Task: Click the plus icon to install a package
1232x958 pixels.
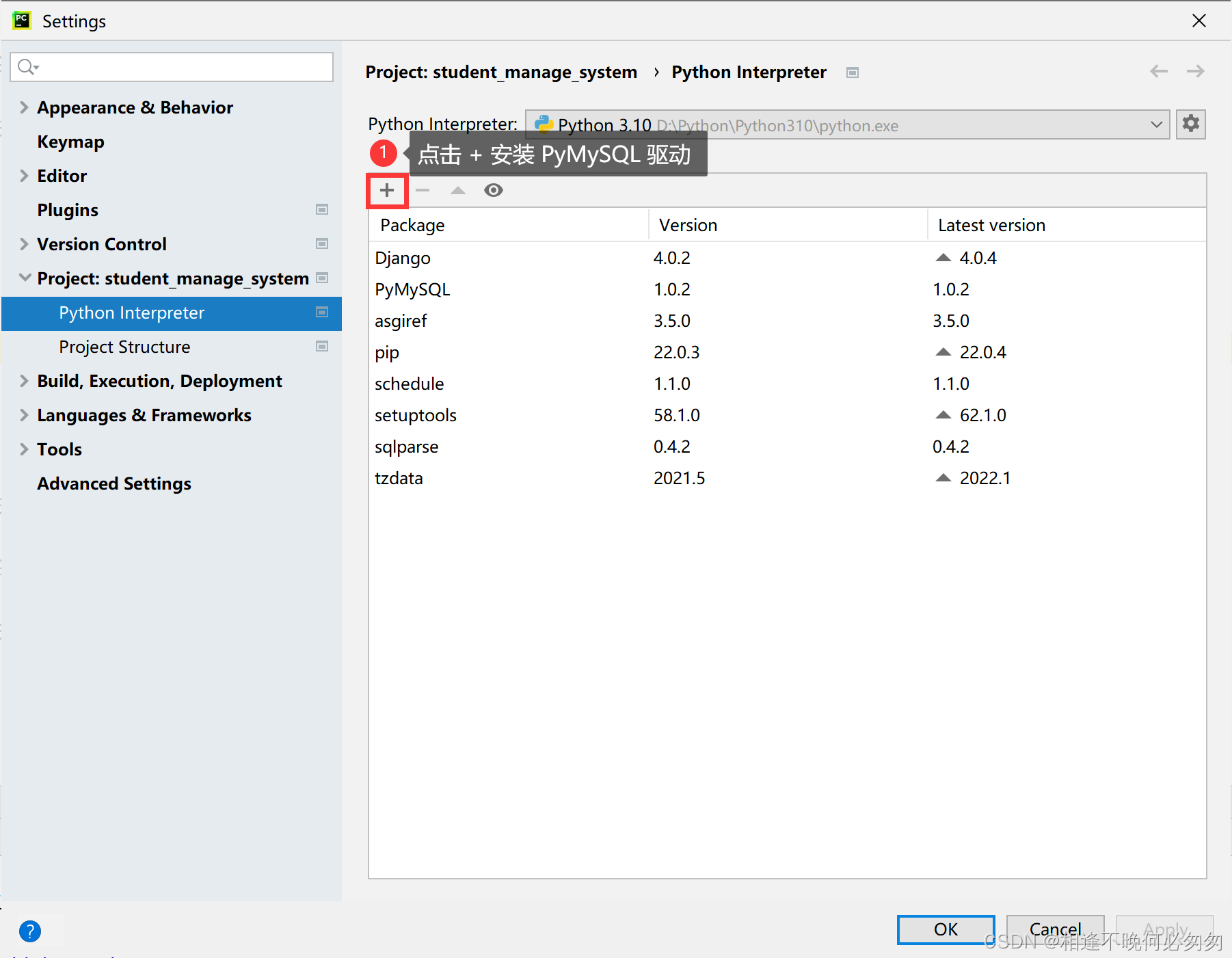Action: (387, 190)
